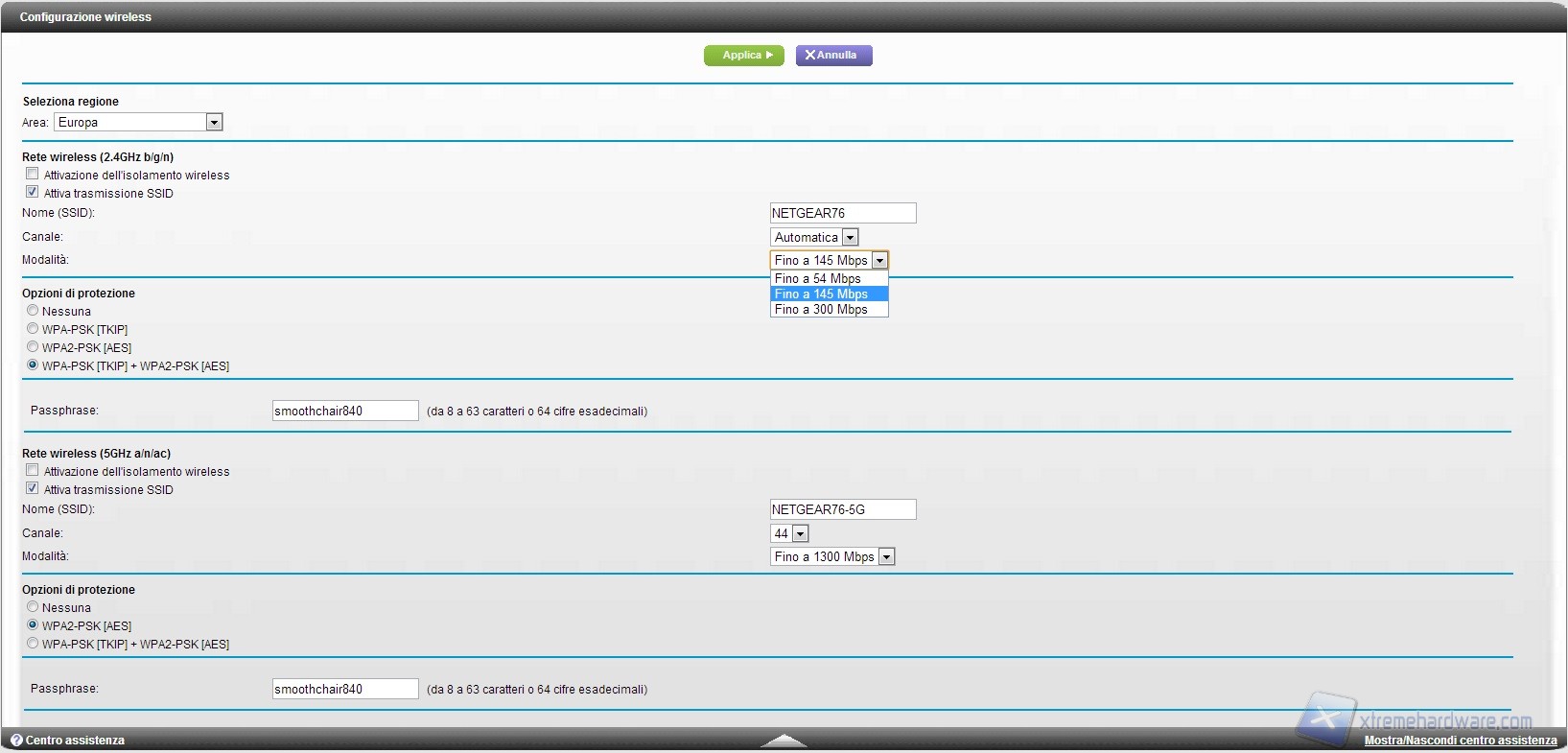Click the NETGEAR76 SSID name field

(x=842, y=213)
